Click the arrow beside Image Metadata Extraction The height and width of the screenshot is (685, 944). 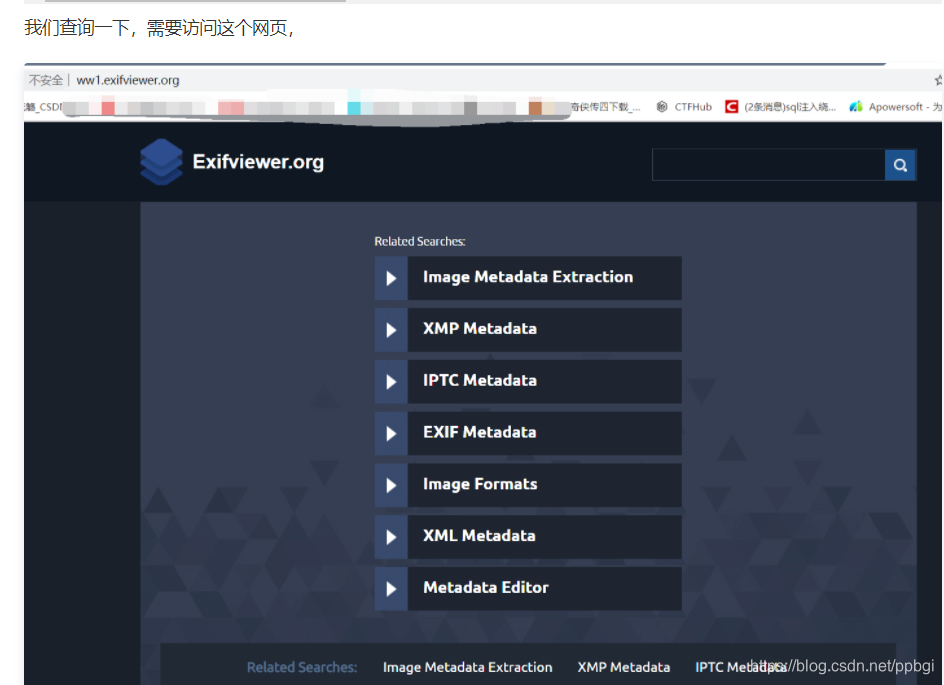click(391, 278)
